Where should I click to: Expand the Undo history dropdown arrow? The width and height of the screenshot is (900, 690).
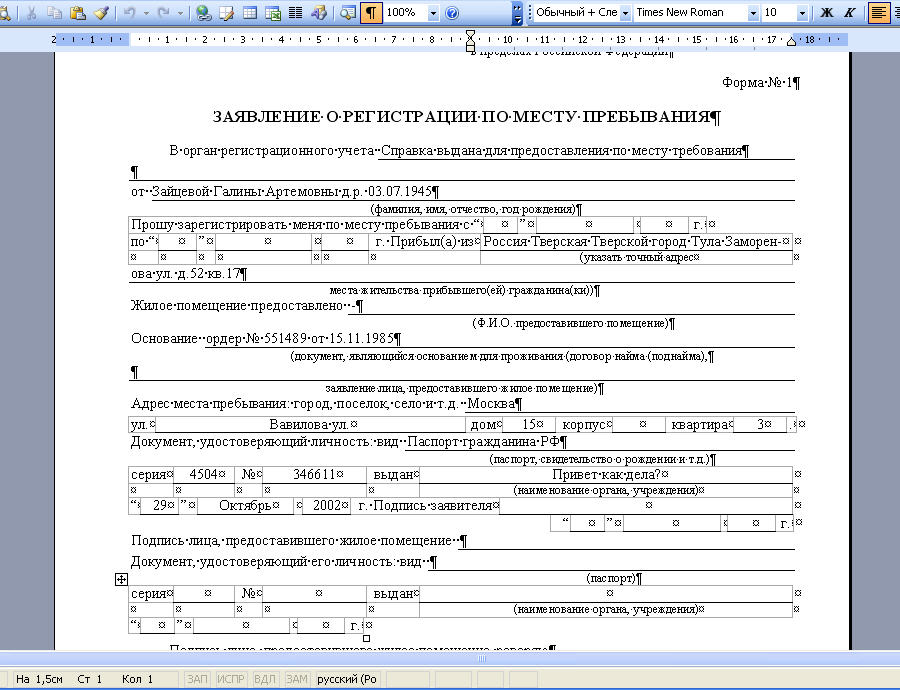146,13
